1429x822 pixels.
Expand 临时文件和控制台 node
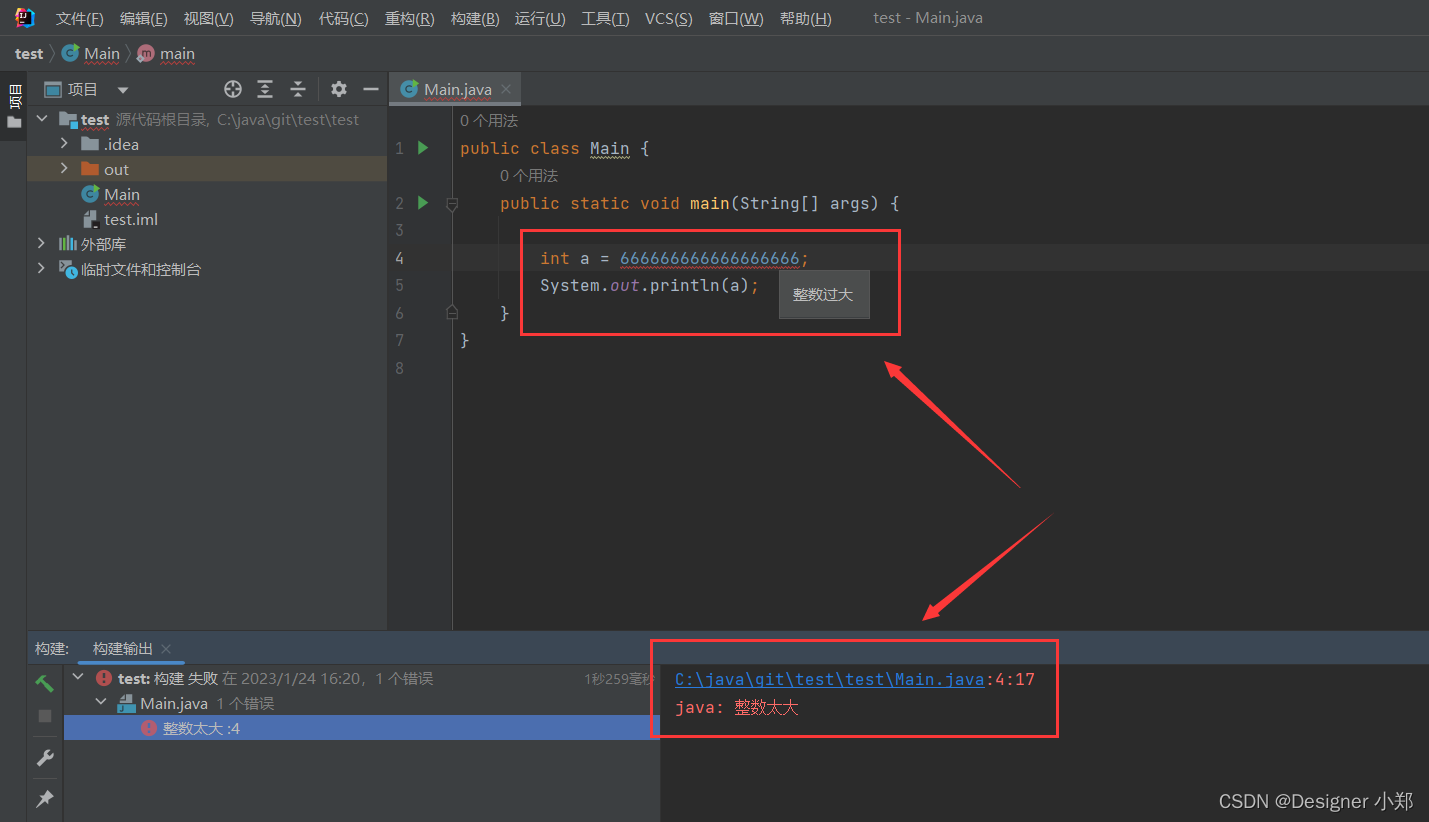click(x=42, y=268)
